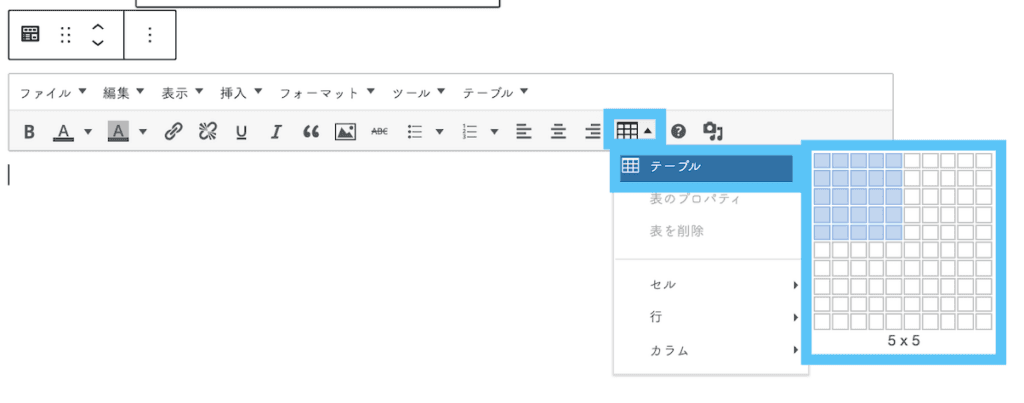Pick the bottom-right cell of the table size grid
The image size is (1024, 403).
coord(984,321)
